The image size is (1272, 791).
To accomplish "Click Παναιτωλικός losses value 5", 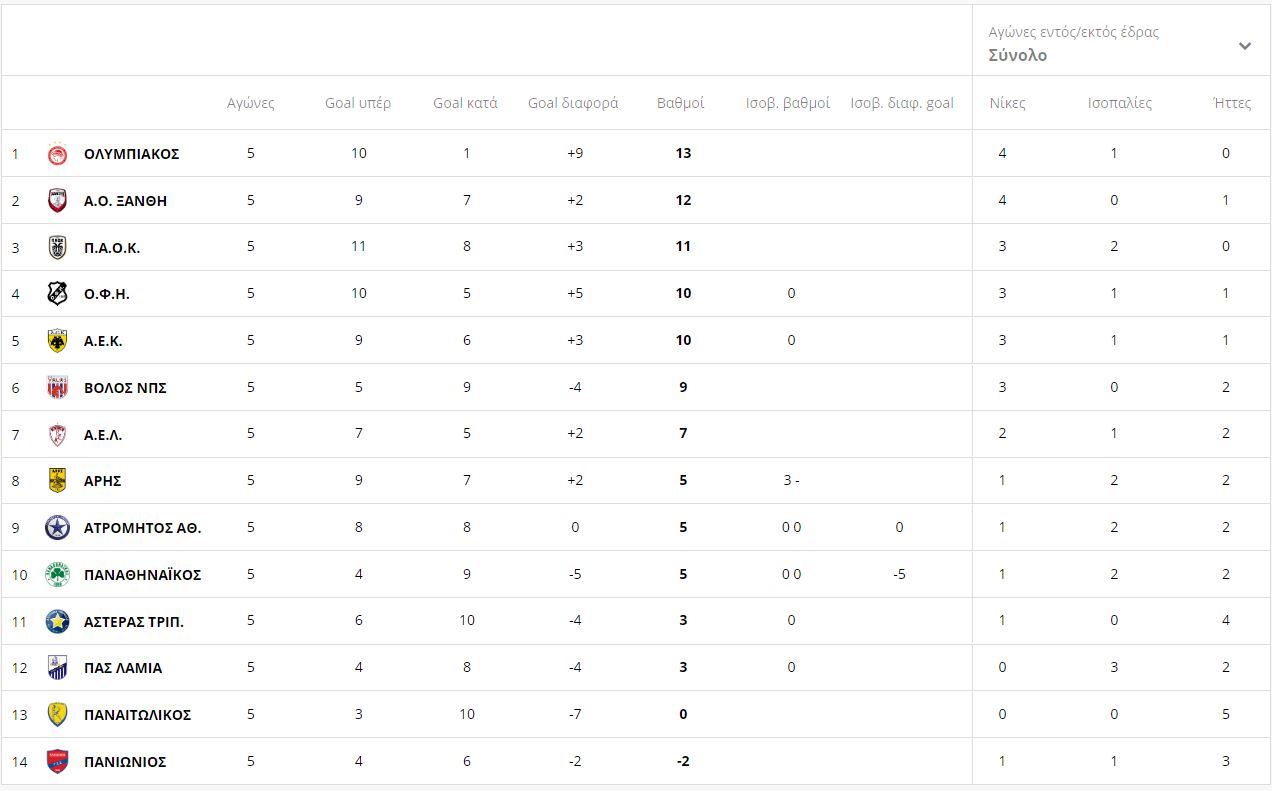I will click(1226, 715).
